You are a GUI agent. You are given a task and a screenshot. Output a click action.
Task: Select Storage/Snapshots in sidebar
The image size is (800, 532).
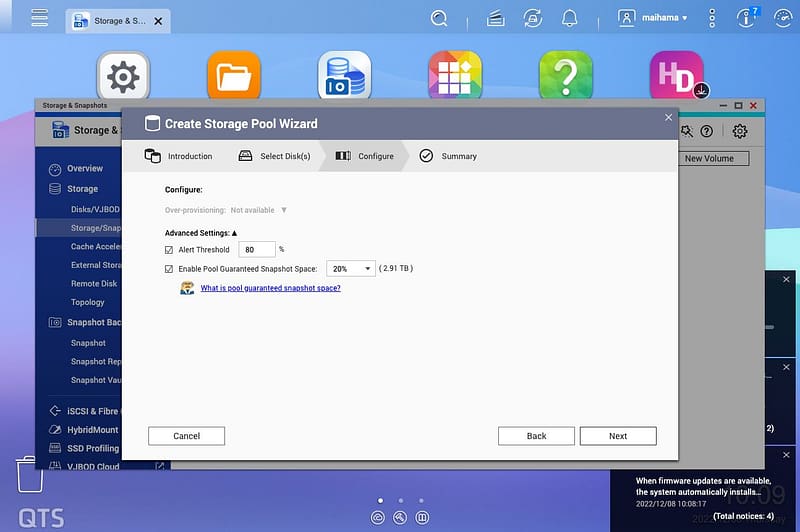point(79,228)
